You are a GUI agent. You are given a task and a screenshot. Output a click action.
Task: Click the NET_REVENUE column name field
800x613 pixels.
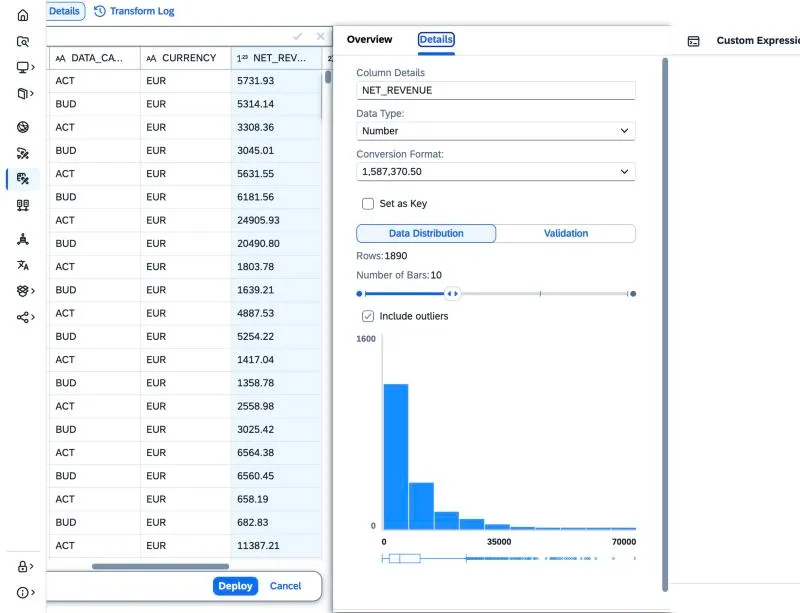(495, 90)
